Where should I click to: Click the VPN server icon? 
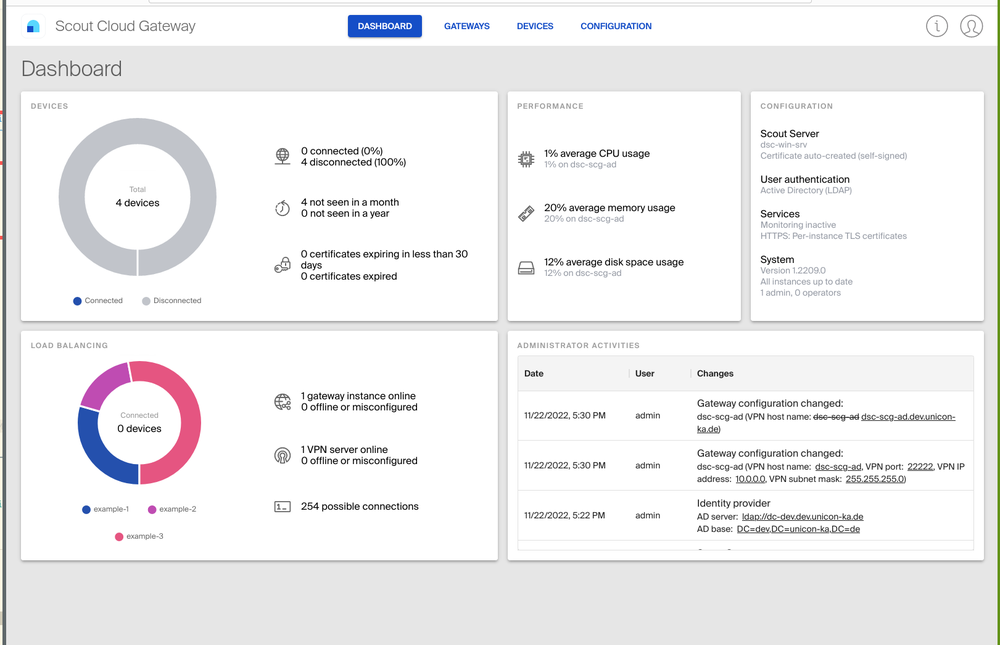(x=283, y=456)
